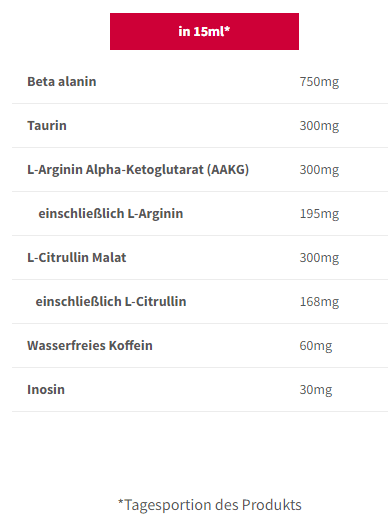Click the 750mg value for Beta alanin
Viewport: 388px width, 524px height.
[319, 82]
